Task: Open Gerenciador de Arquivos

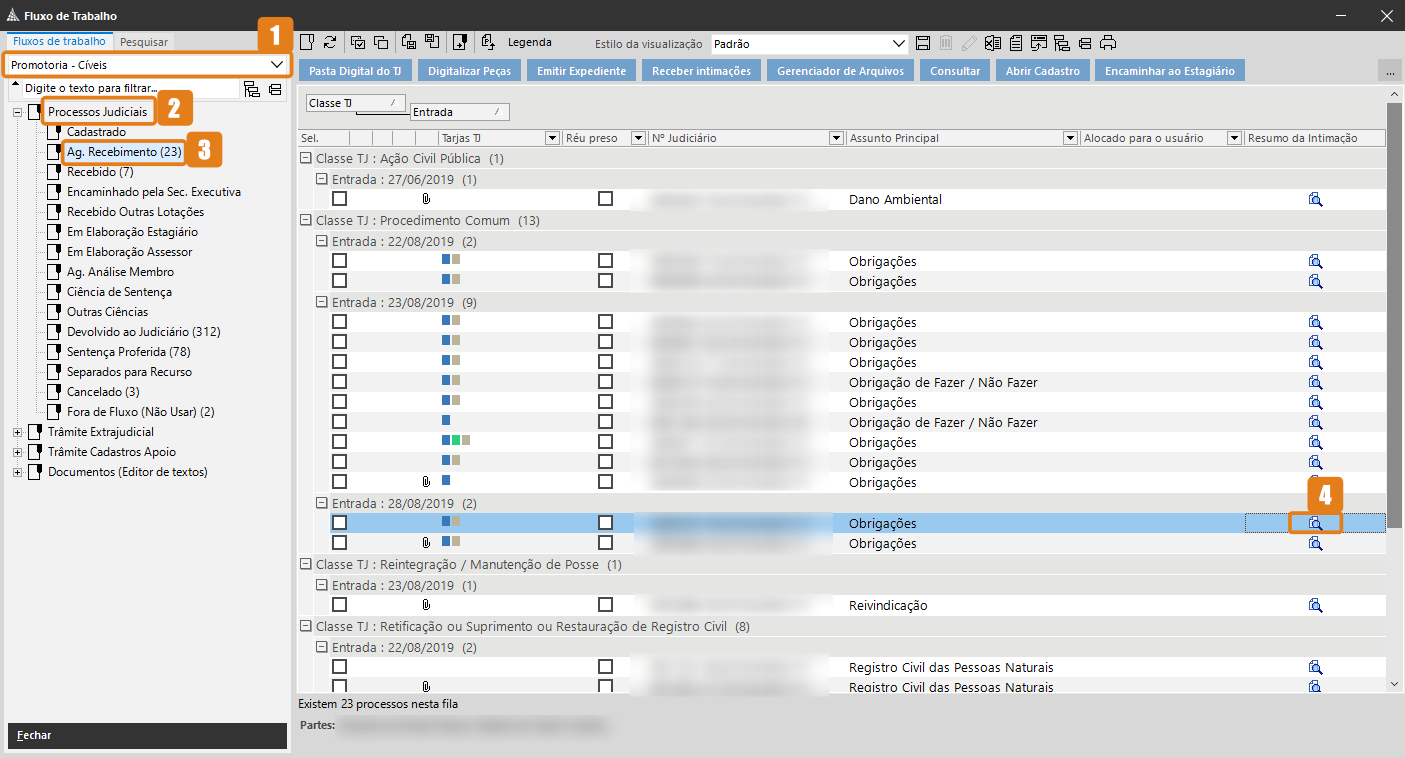Action: pos(840,71)
